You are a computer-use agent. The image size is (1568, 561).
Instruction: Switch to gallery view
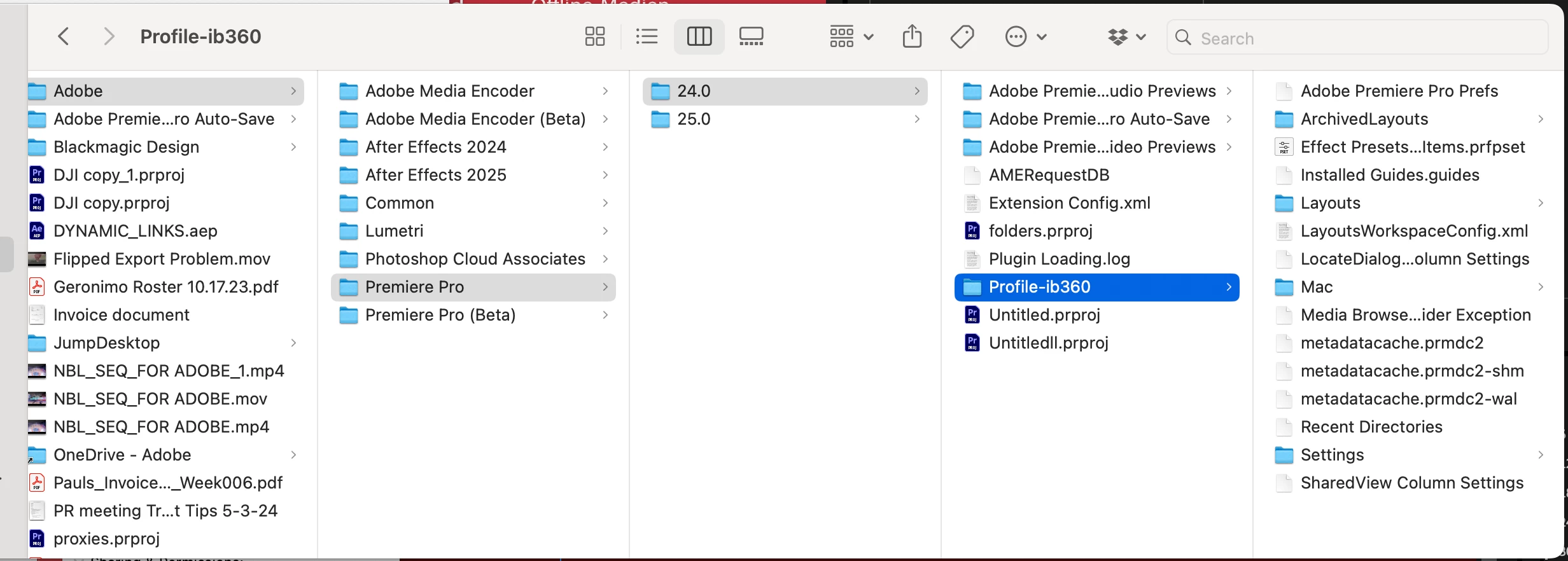click(752, 36)
